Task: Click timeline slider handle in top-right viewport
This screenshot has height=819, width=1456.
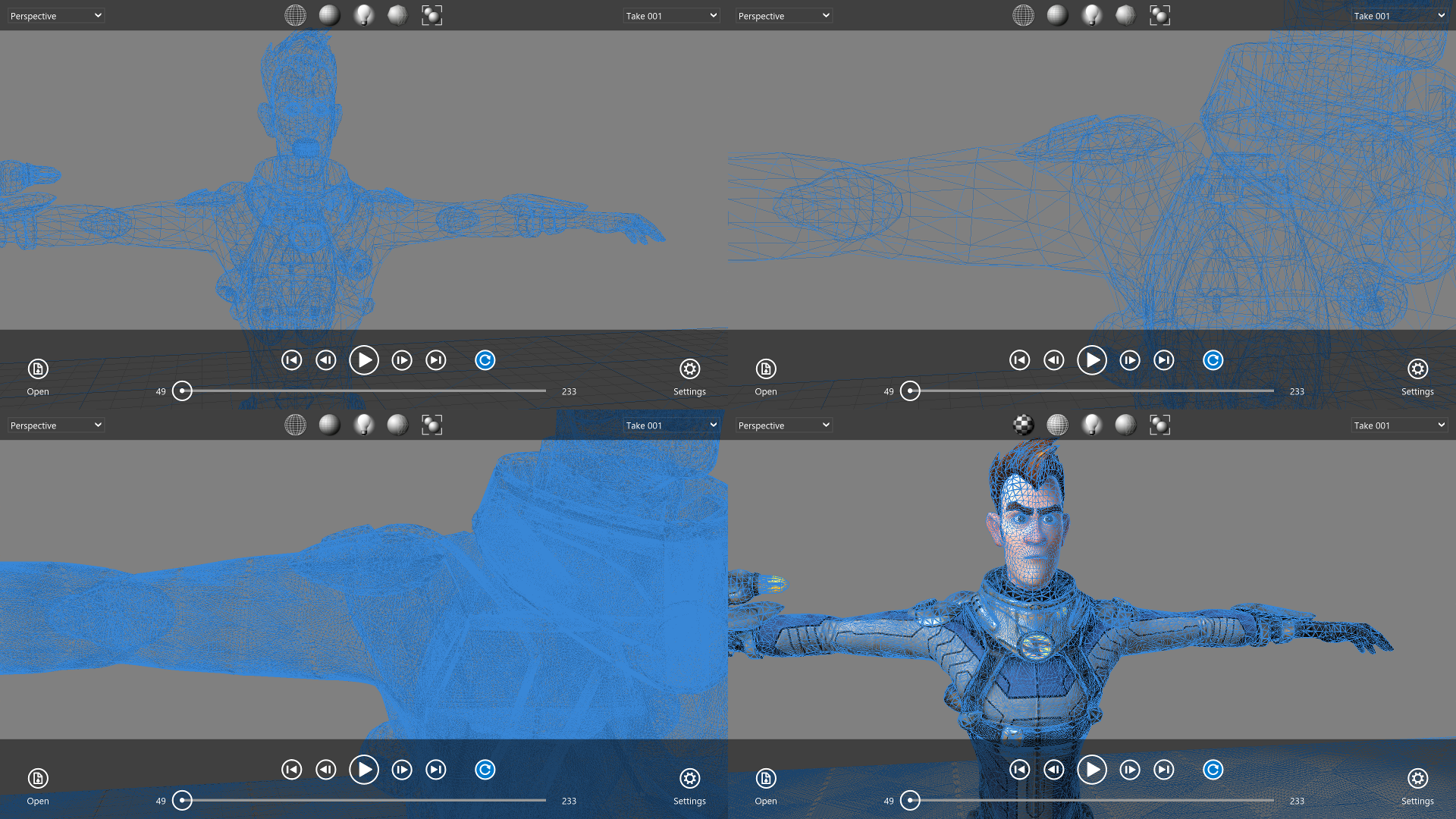Action: tap(910, 391)
